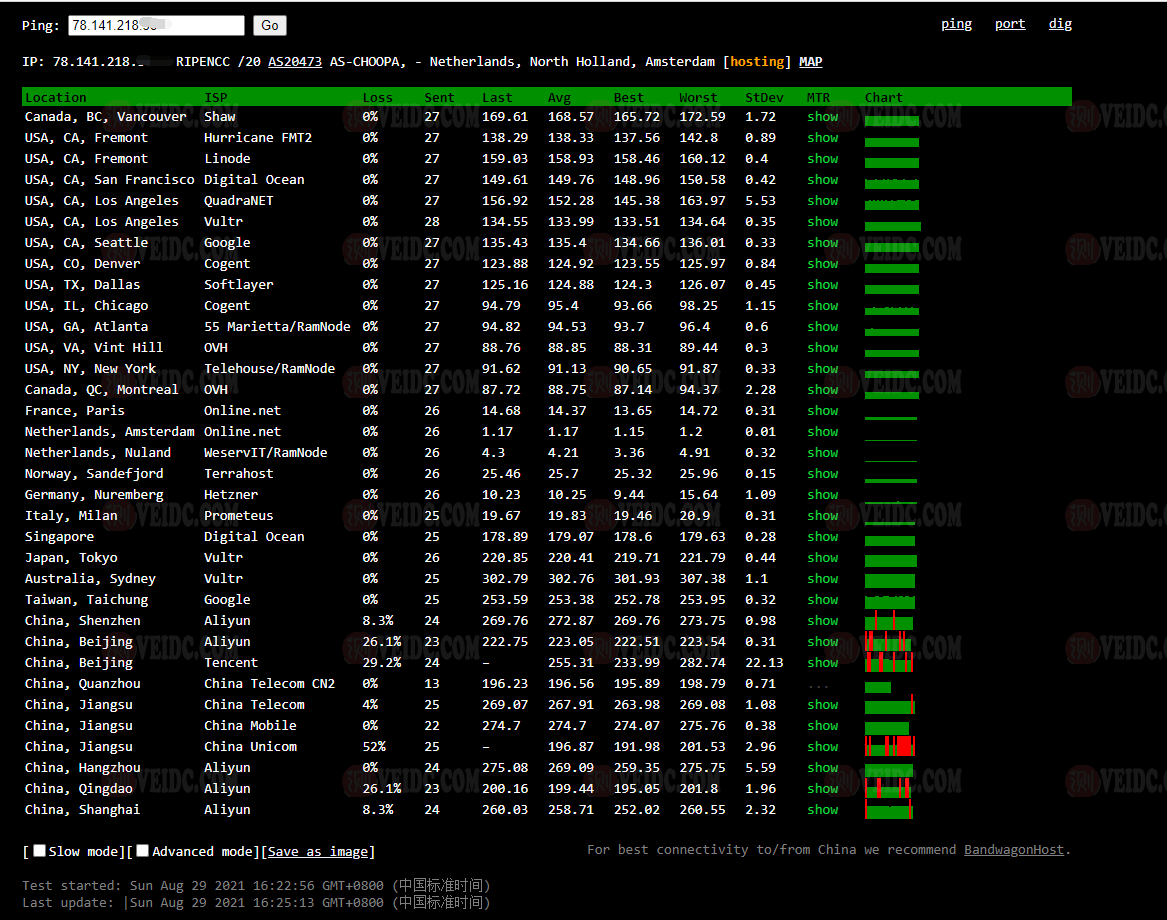Click the chart bar for Beijing Tencent
Viewport: 1167px width, 920px height.
889,663
